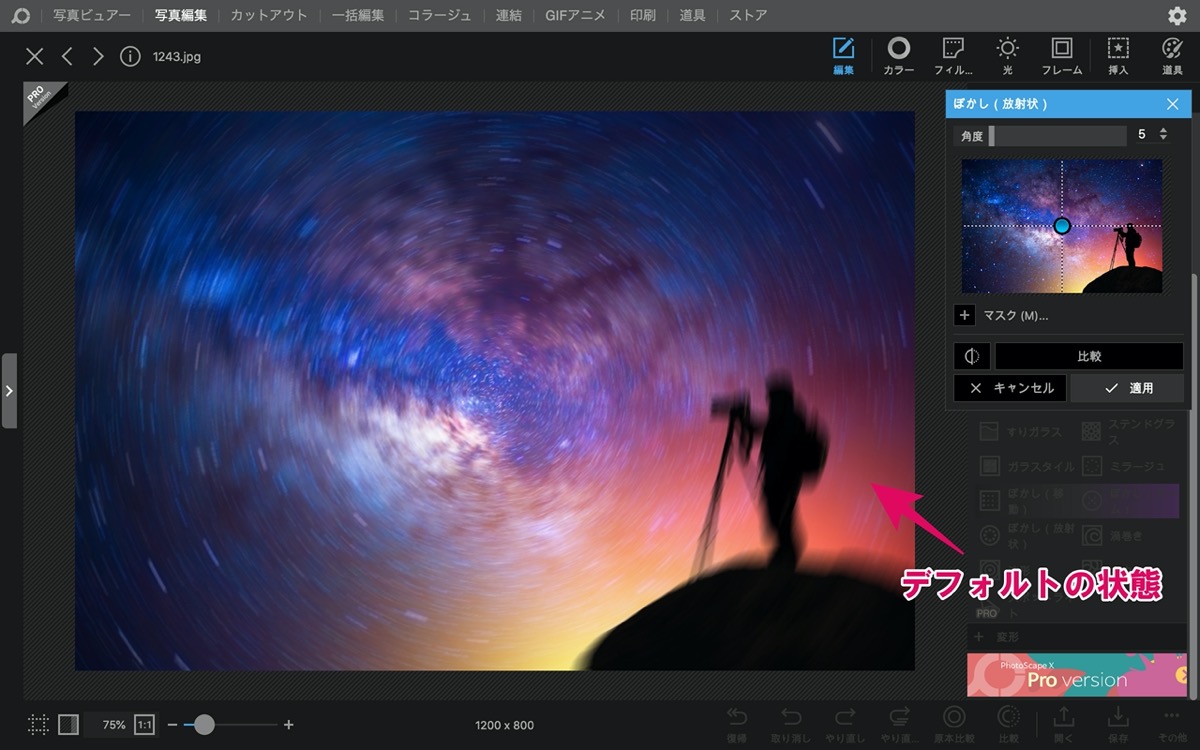The width and height of the screenshot is (1200, 750).
Task: Open the 道具 palette tools panel
Action: coord(1172,56)
